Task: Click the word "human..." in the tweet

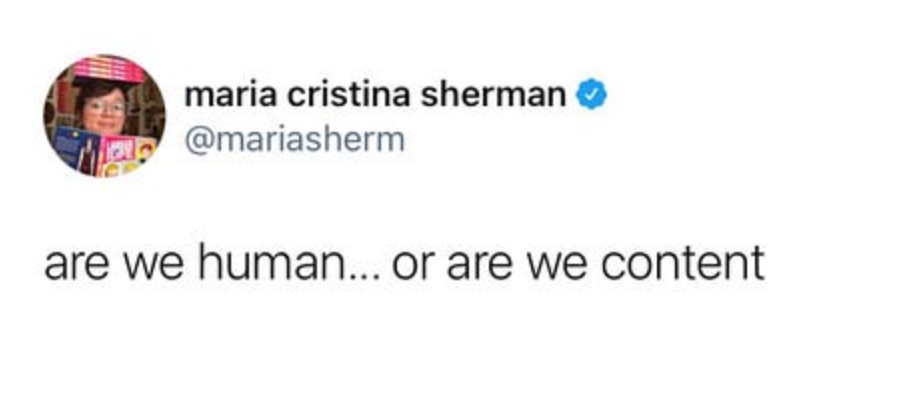Action: pyautogui.click(x=289, y=263)
